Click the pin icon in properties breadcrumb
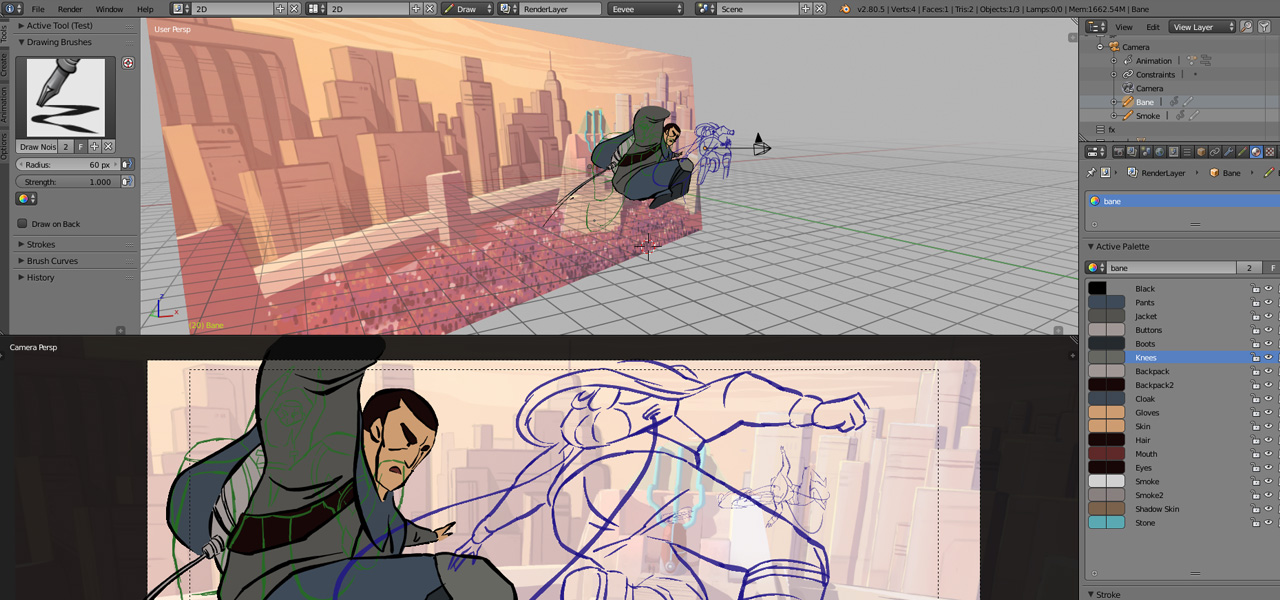The width and height of the screenshot is (1280, 600). coord(1090,173)
